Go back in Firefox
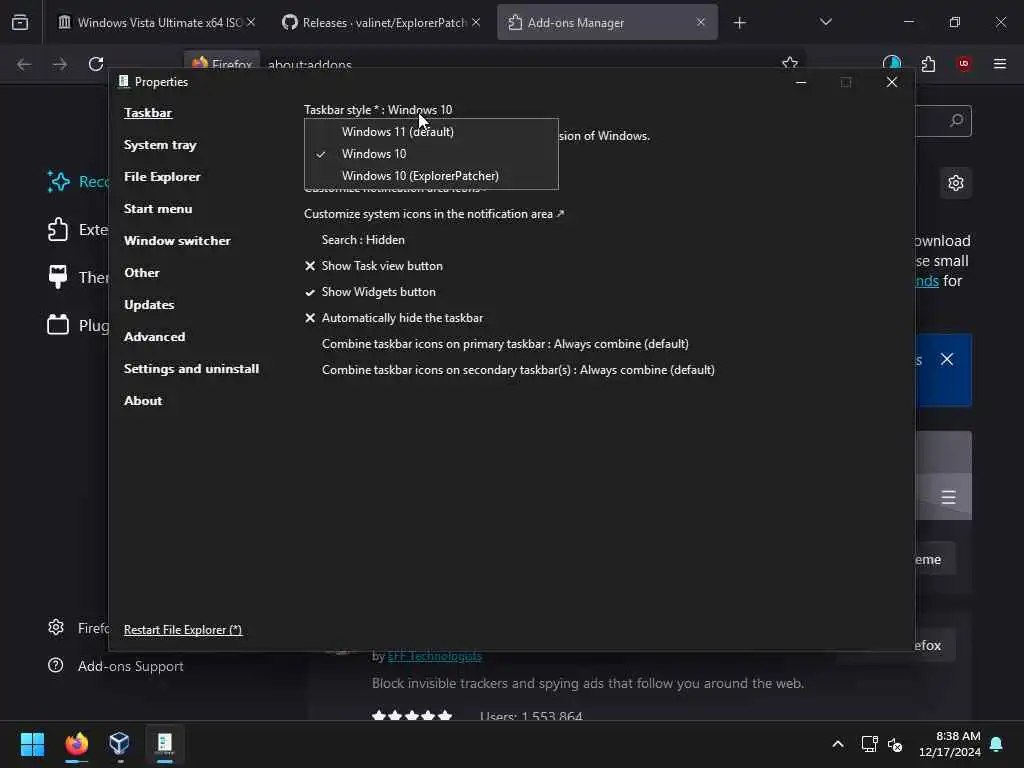 coord(24,64)
